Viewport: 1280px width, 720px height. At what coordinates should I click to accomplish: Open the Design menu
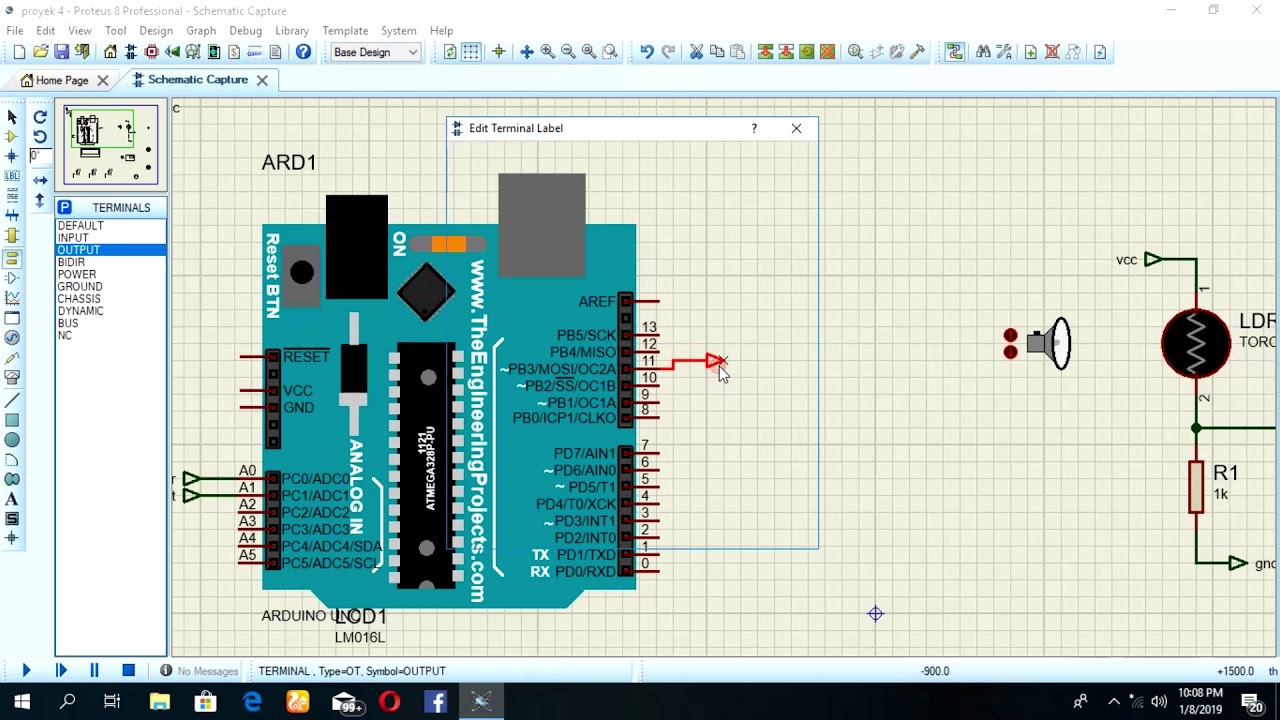point(156,30)
